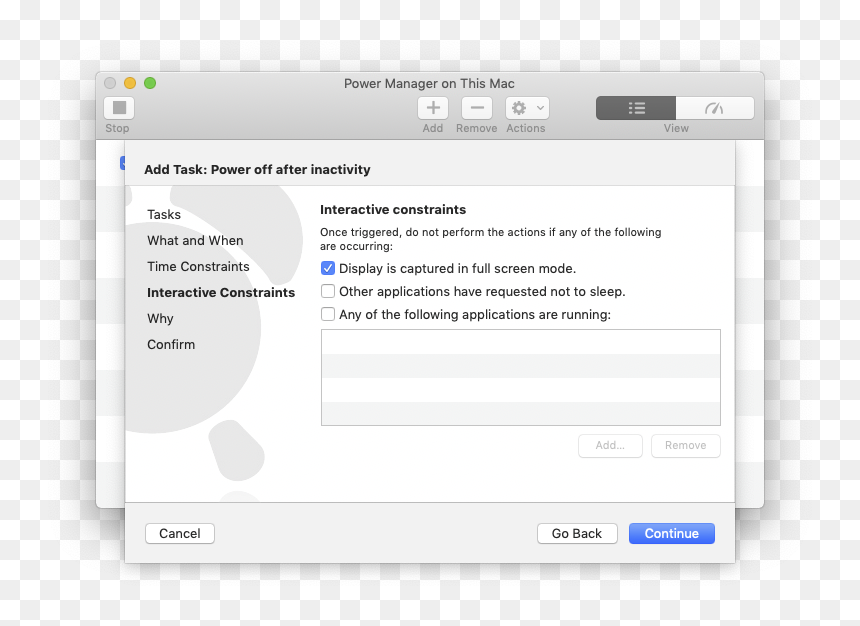Click inside the applications list box
The image size is (860, 626).
click(x=520, y=377)
